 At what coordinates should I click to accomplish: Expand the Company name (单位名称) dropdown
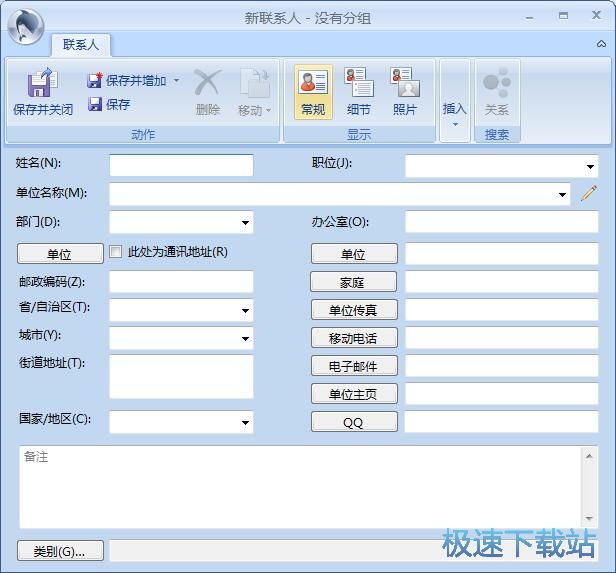point(562,195)
